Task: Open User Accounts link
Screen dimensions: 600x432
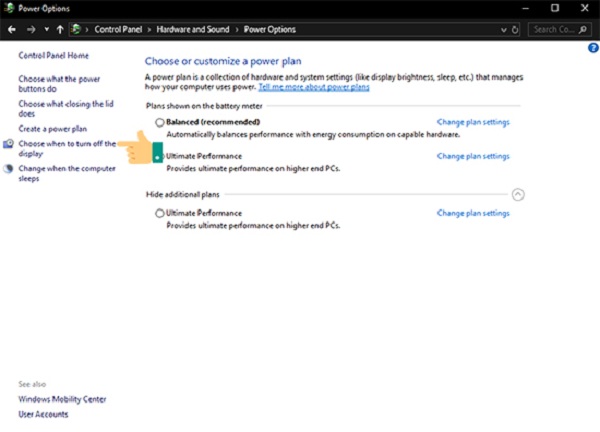Action: click(x=43, y=414)
